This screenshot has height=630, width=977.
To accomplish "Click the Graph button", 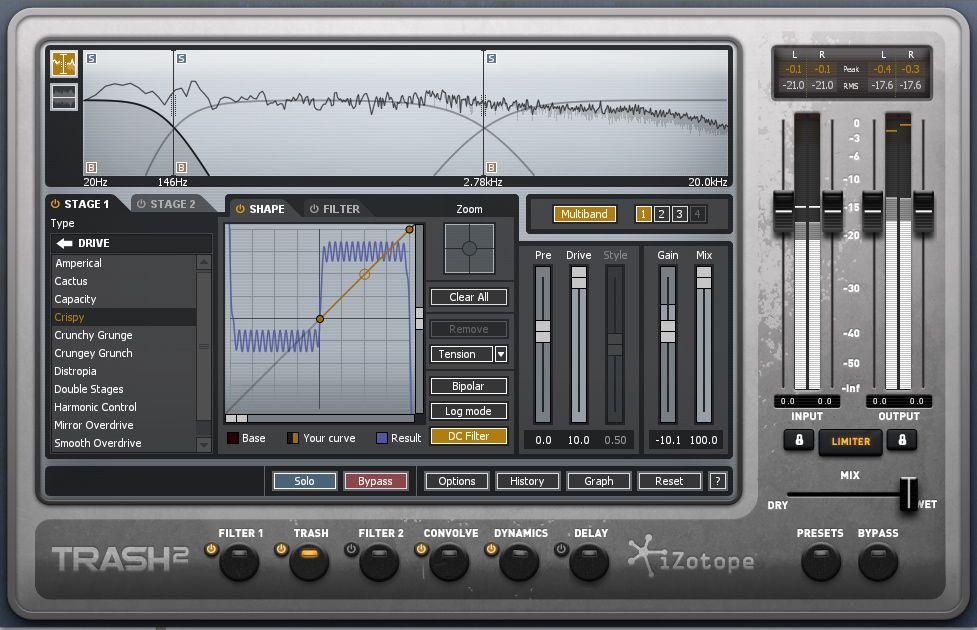I will (598, 481).
